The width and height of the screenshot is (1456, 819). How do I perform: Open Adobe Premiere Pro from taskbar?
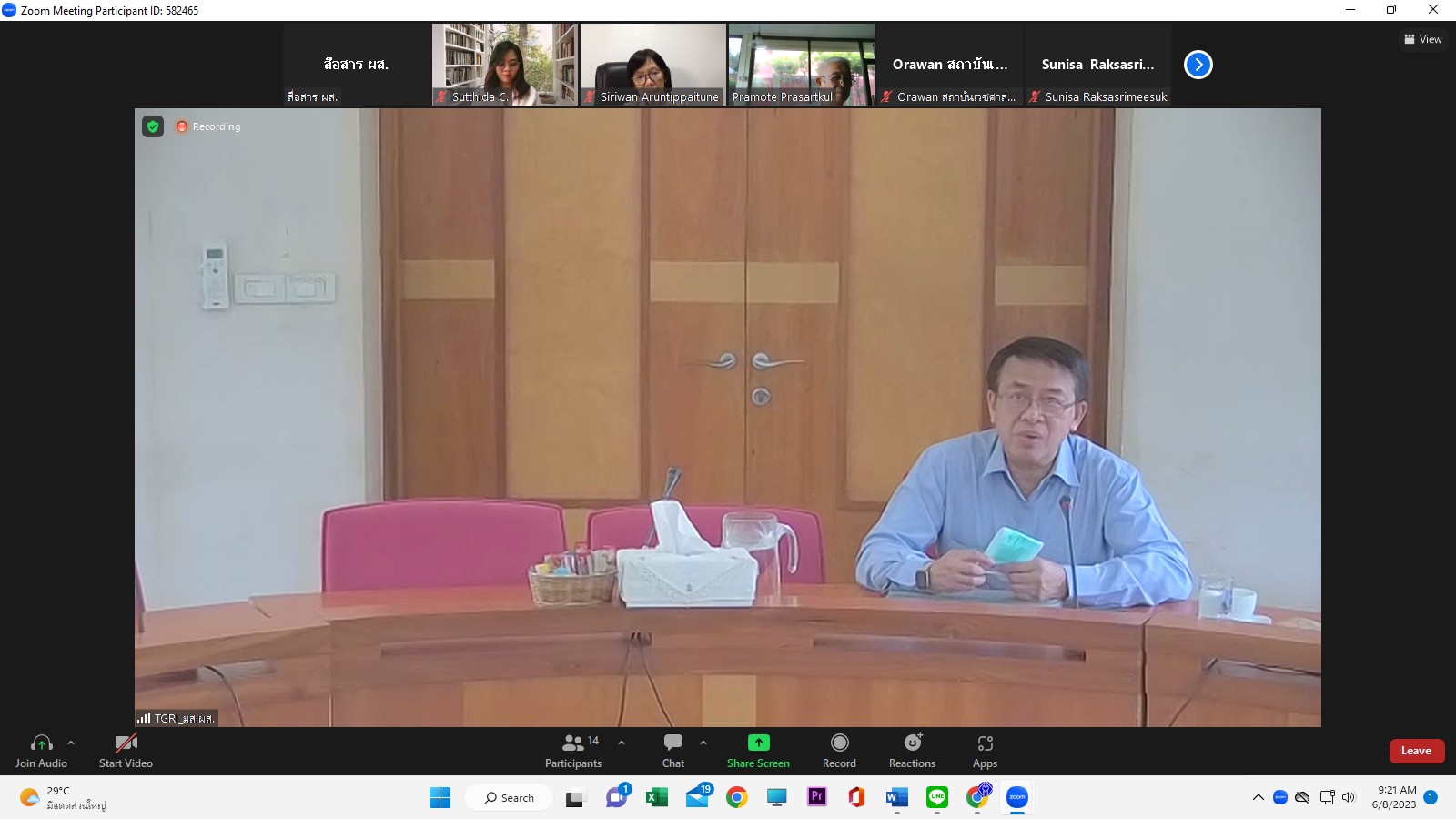(x=817, y=798)
